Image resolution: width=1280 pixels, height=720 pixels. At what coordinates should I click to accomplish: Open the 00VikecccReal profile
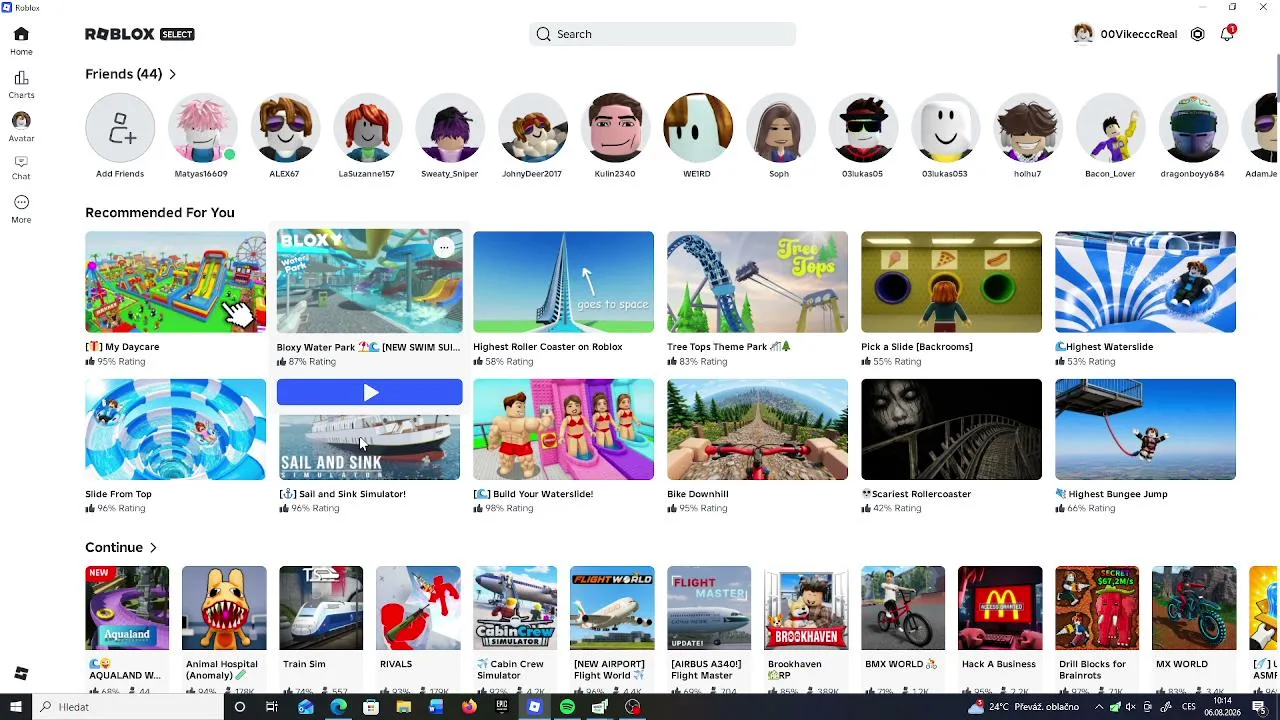(x=1125, y=34)
